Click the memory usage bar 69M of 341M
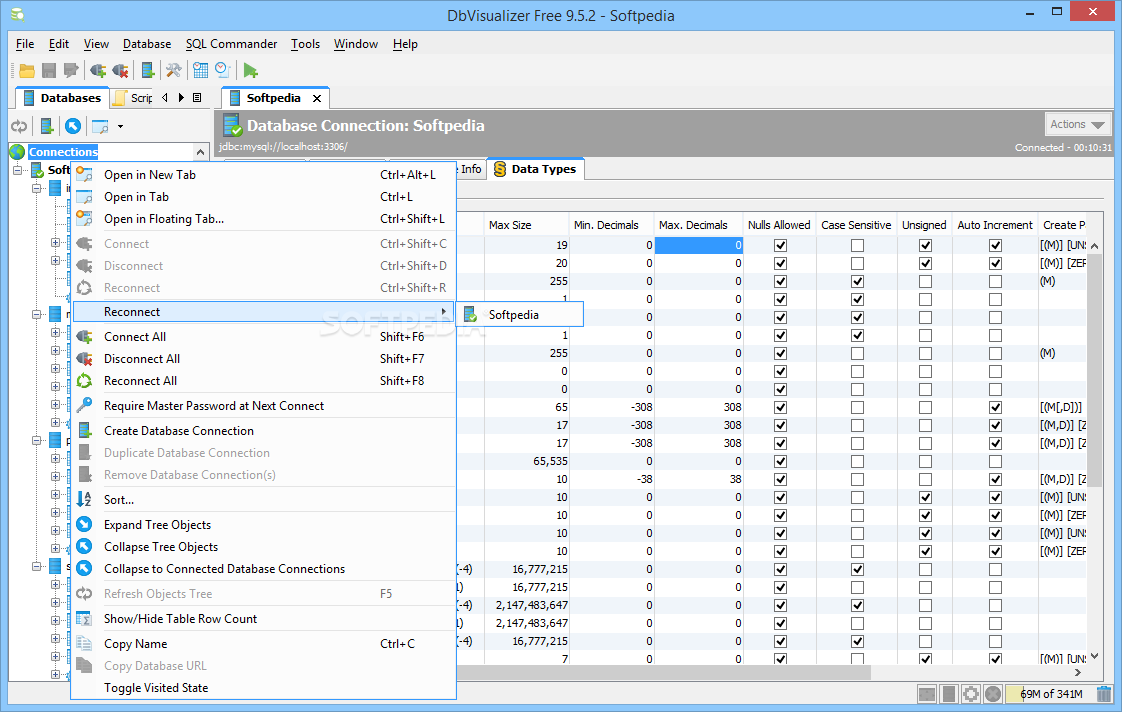This screenshot has height=712, width=1122. coord(1049,693)
